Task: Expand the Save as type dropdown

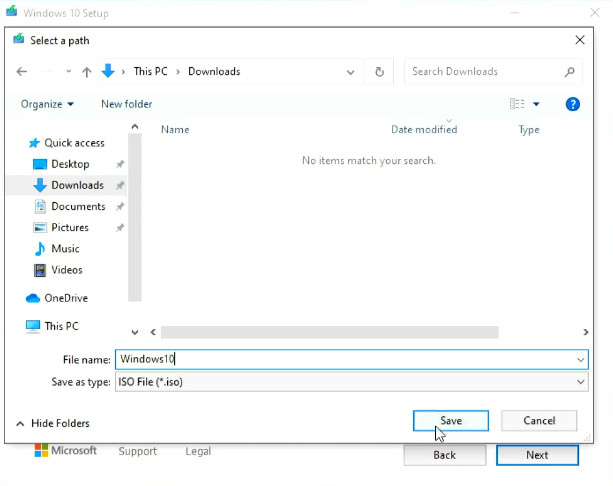Action: point(580,382)
